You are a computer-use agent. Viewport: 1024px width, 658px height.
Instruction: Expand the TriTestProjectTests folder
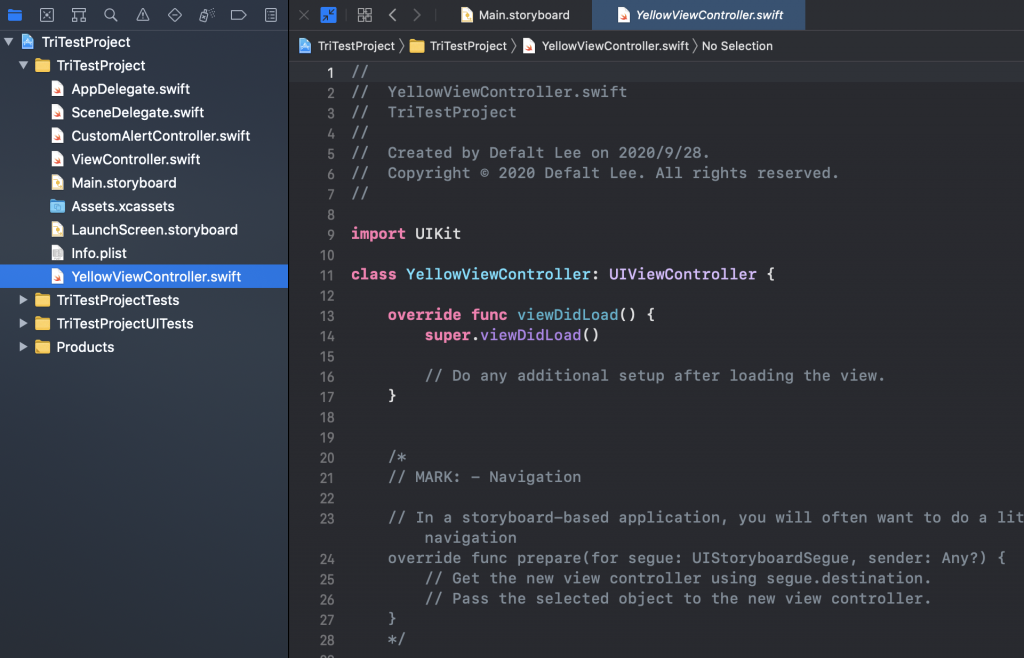click(24, 300)
